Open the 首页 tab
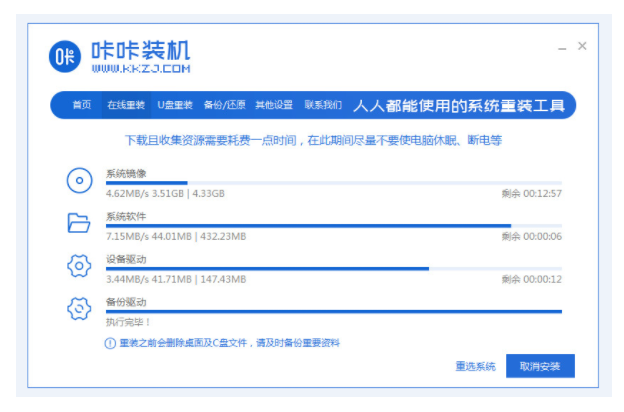The height and width of the screenshot is (412, 624). coord(82,105)
